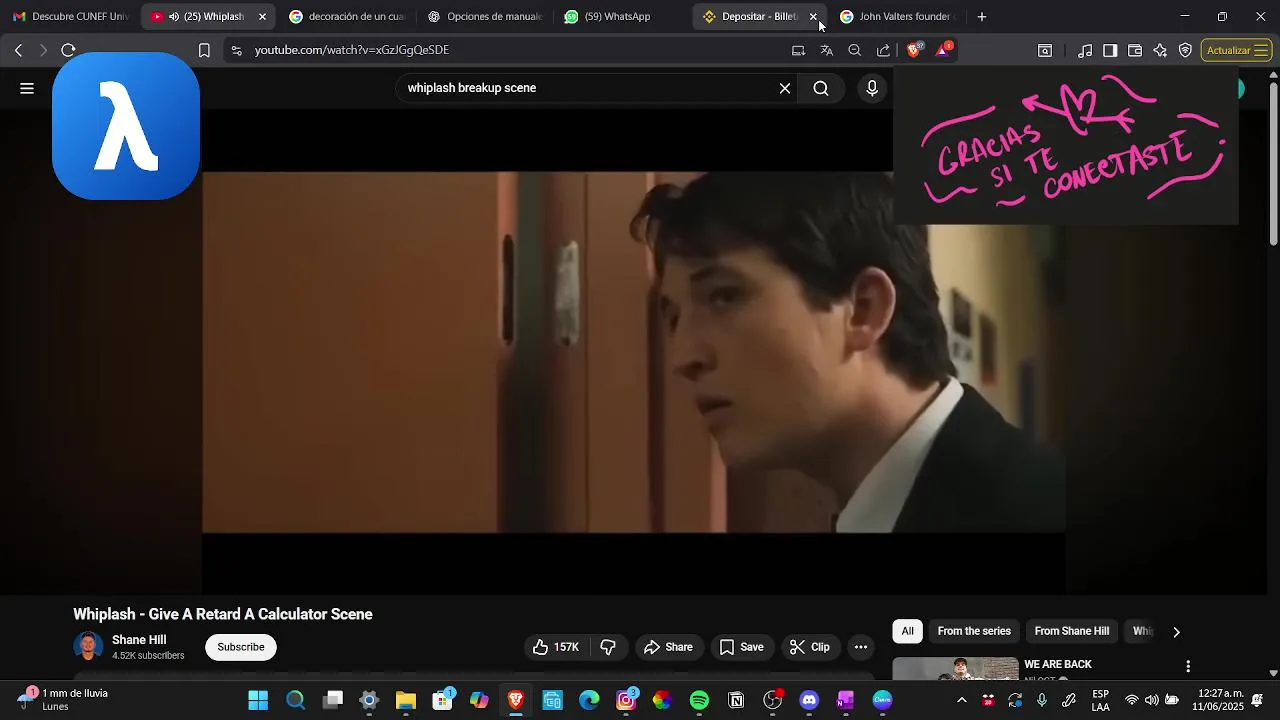This screenshot has height=720, width=1280.
Task: Open Shane Hill channel avatar
Action: click(88, 646)
